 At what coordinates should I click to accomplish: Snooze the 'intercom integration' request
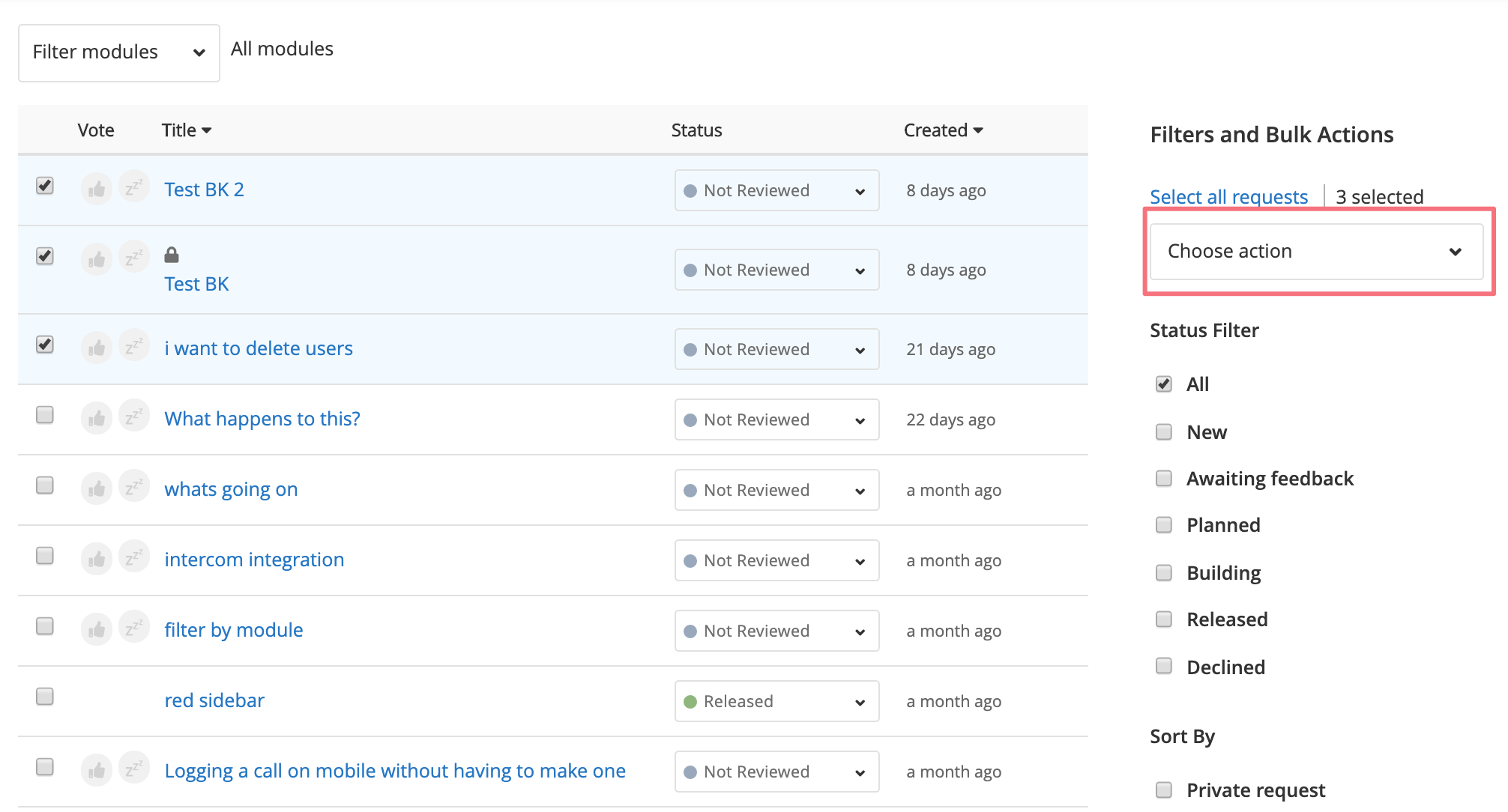click(134, 557)
